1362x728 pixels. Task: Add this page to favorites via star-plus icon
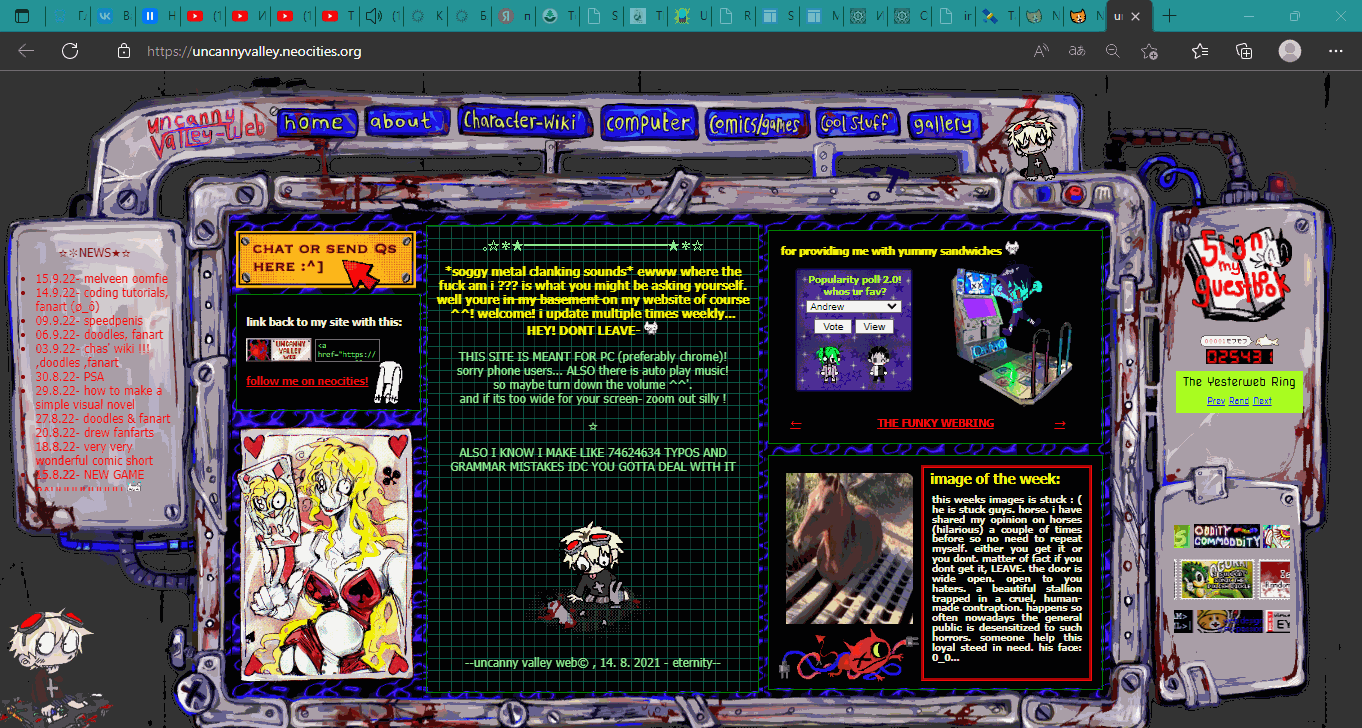point(1149,51)
